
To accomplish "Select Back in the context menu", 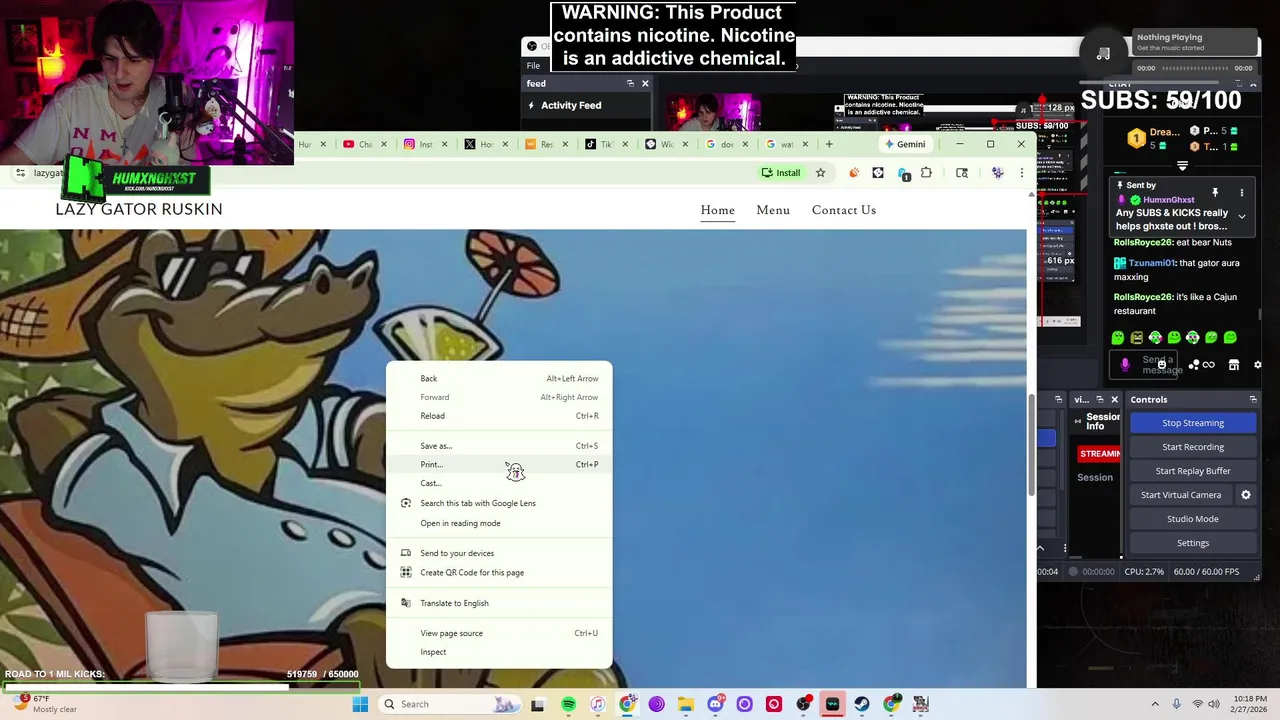I will coord(499,379).
